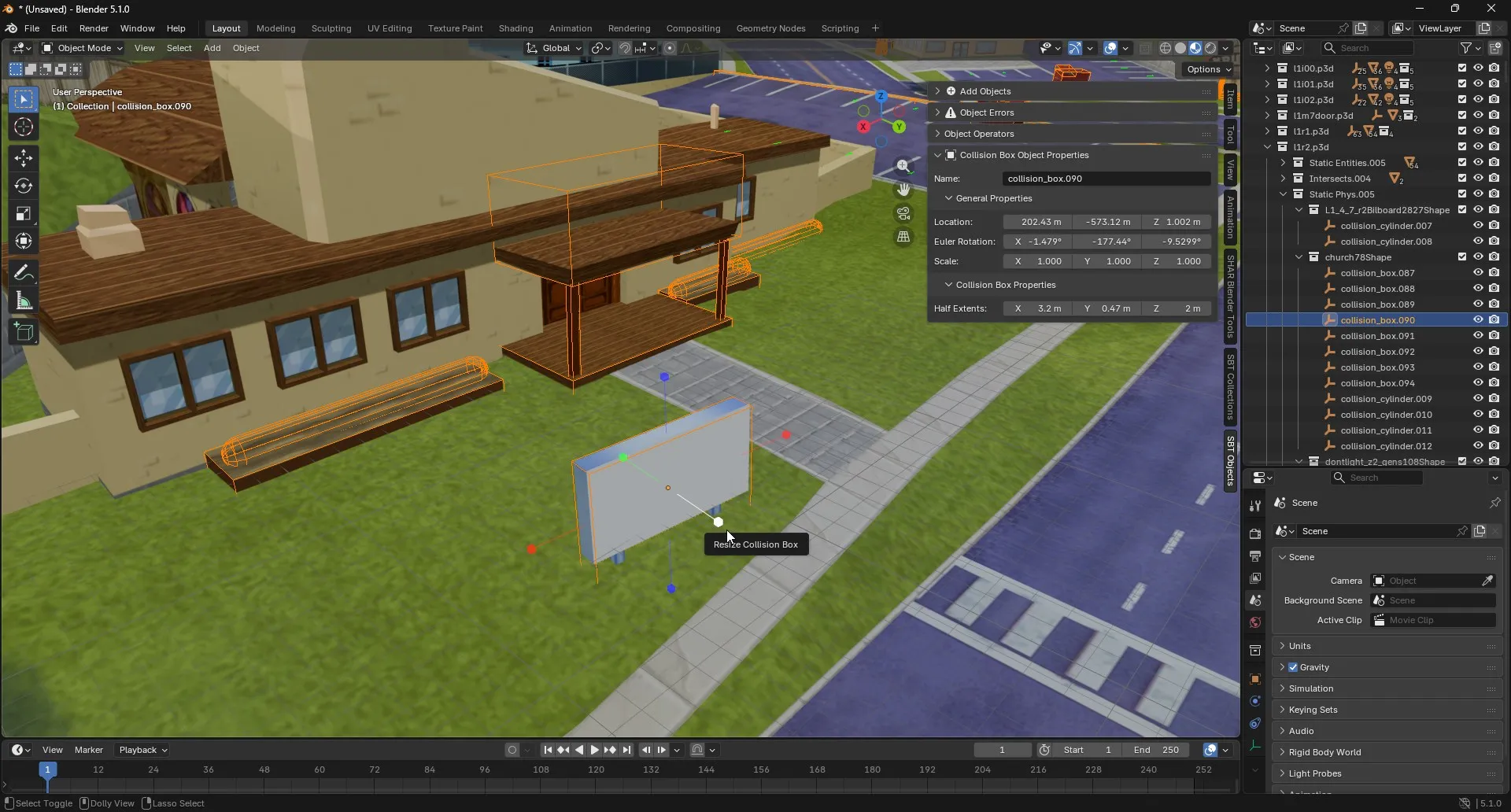Select the Measure tool
The width and height of the screenshot is (1511, 812).
pos(24,301)
